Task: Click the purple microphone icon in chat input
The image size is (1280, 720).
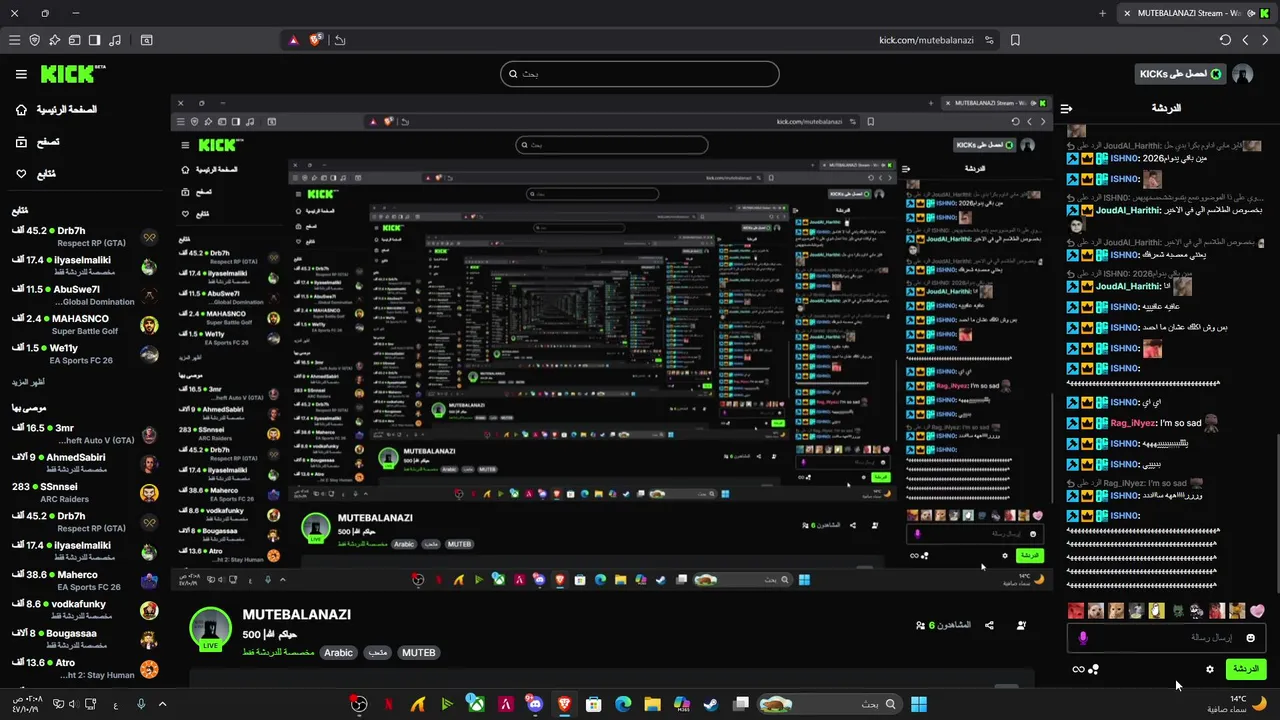Action: (1083, 638)
